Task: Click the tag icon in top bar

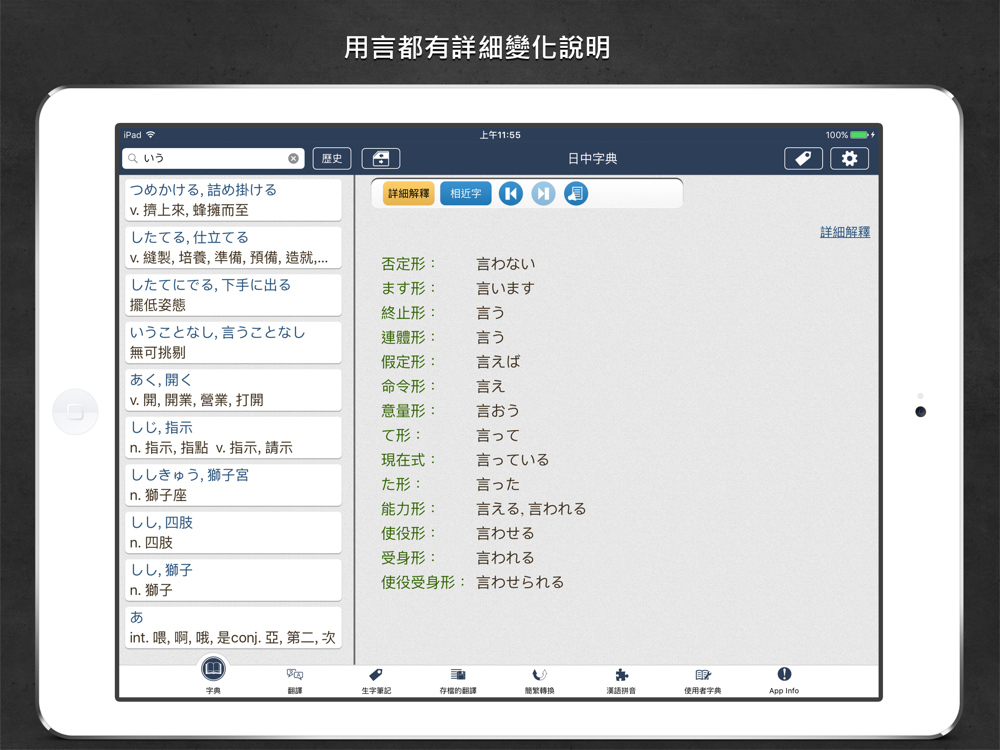Action: click(x=803, y=158)
